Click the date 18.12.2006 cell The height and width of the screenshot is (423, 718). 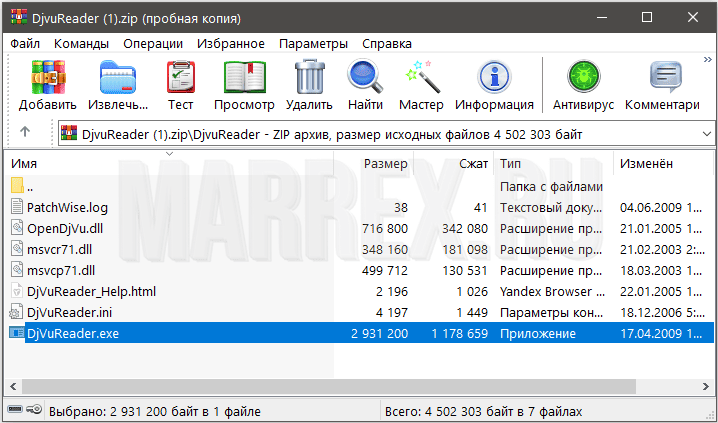[661, 313]
